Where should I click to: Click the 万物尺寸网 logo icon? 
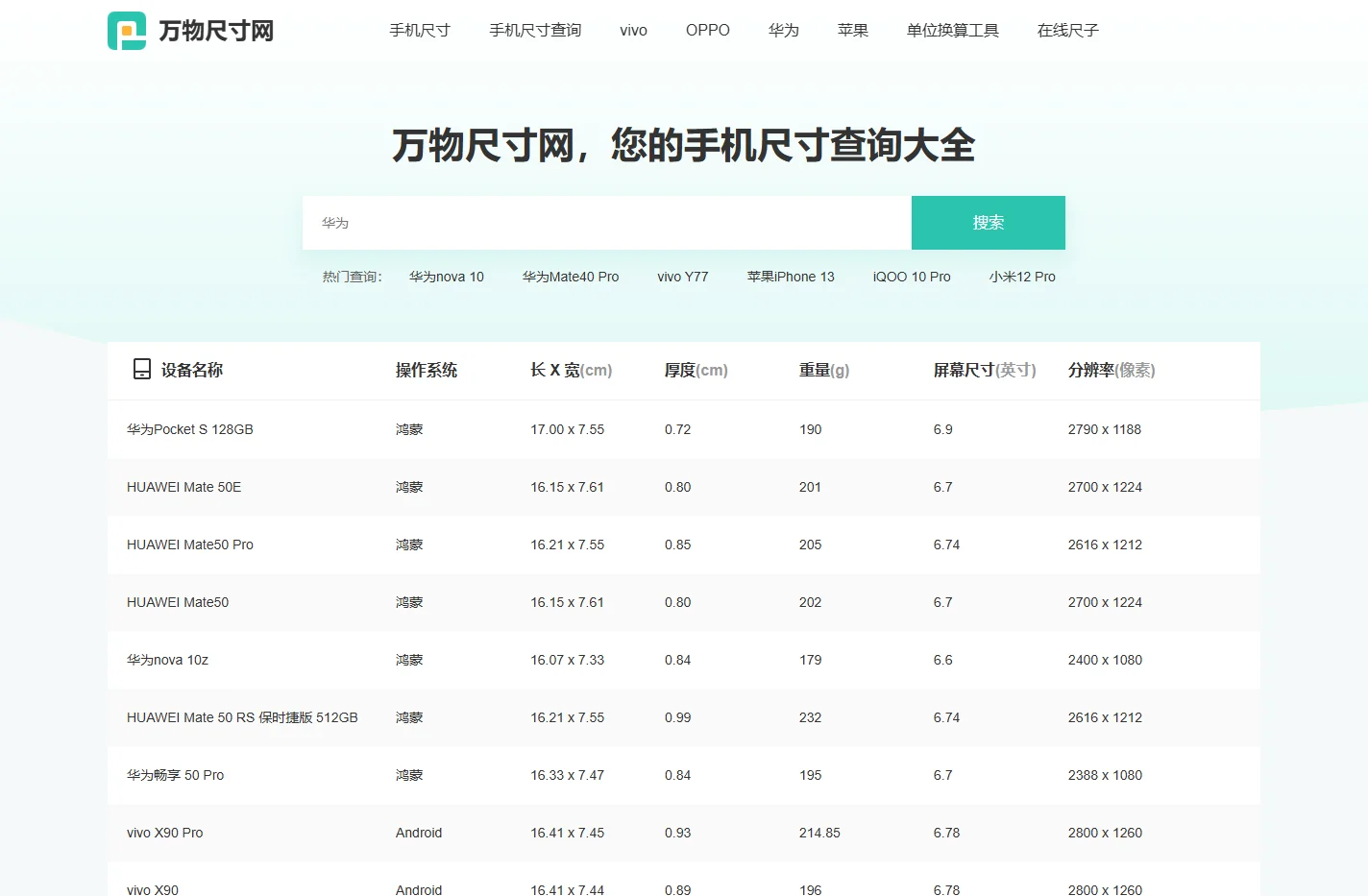point(127,31)
